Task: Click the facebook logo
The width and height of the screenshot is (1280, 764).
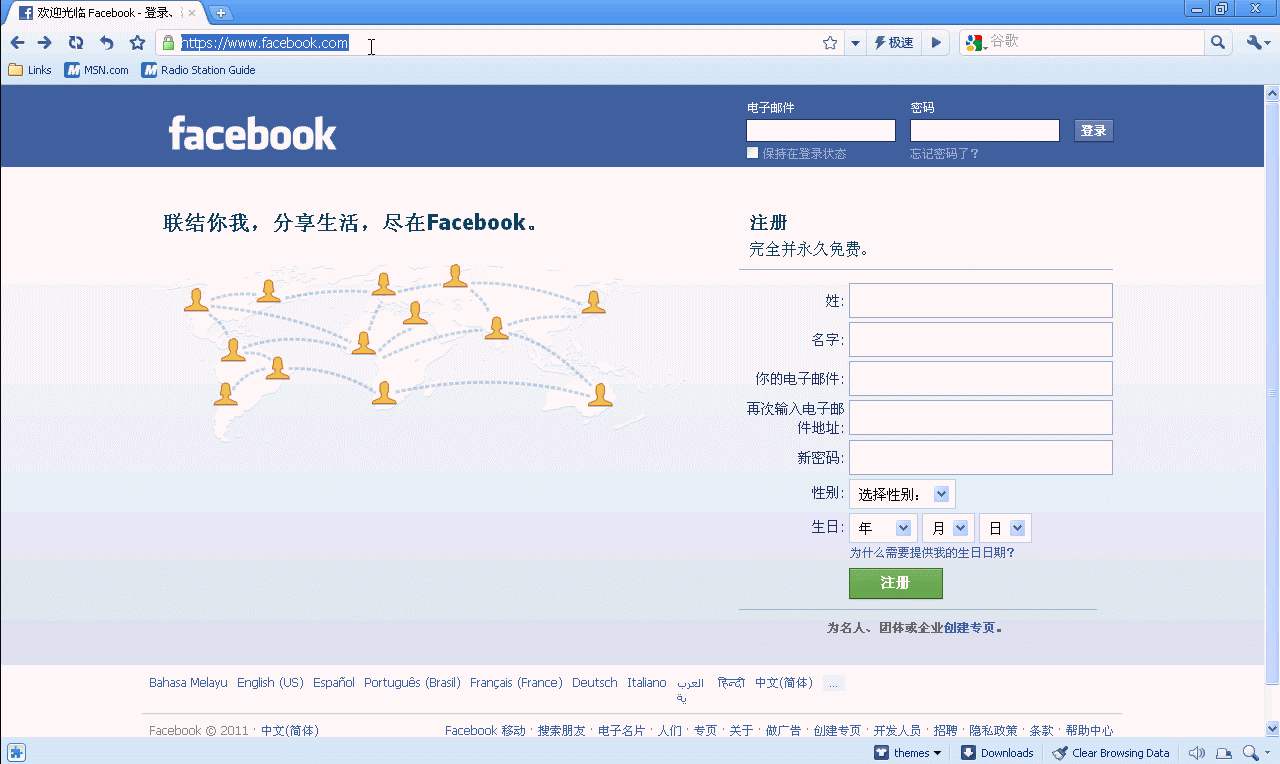Action: point(252,133)
